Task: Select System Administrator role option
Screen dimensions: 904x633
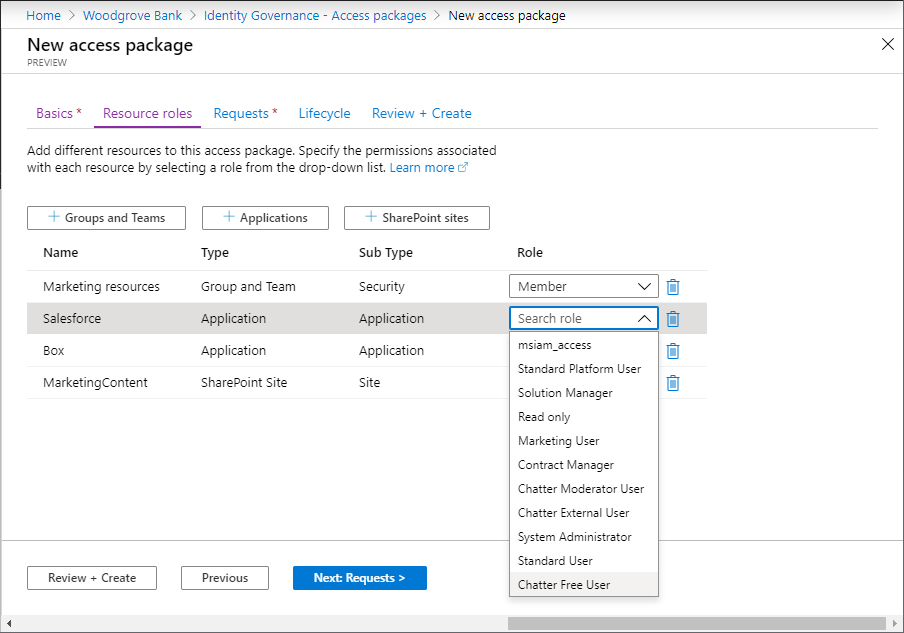Action: (x=574, y=537)
